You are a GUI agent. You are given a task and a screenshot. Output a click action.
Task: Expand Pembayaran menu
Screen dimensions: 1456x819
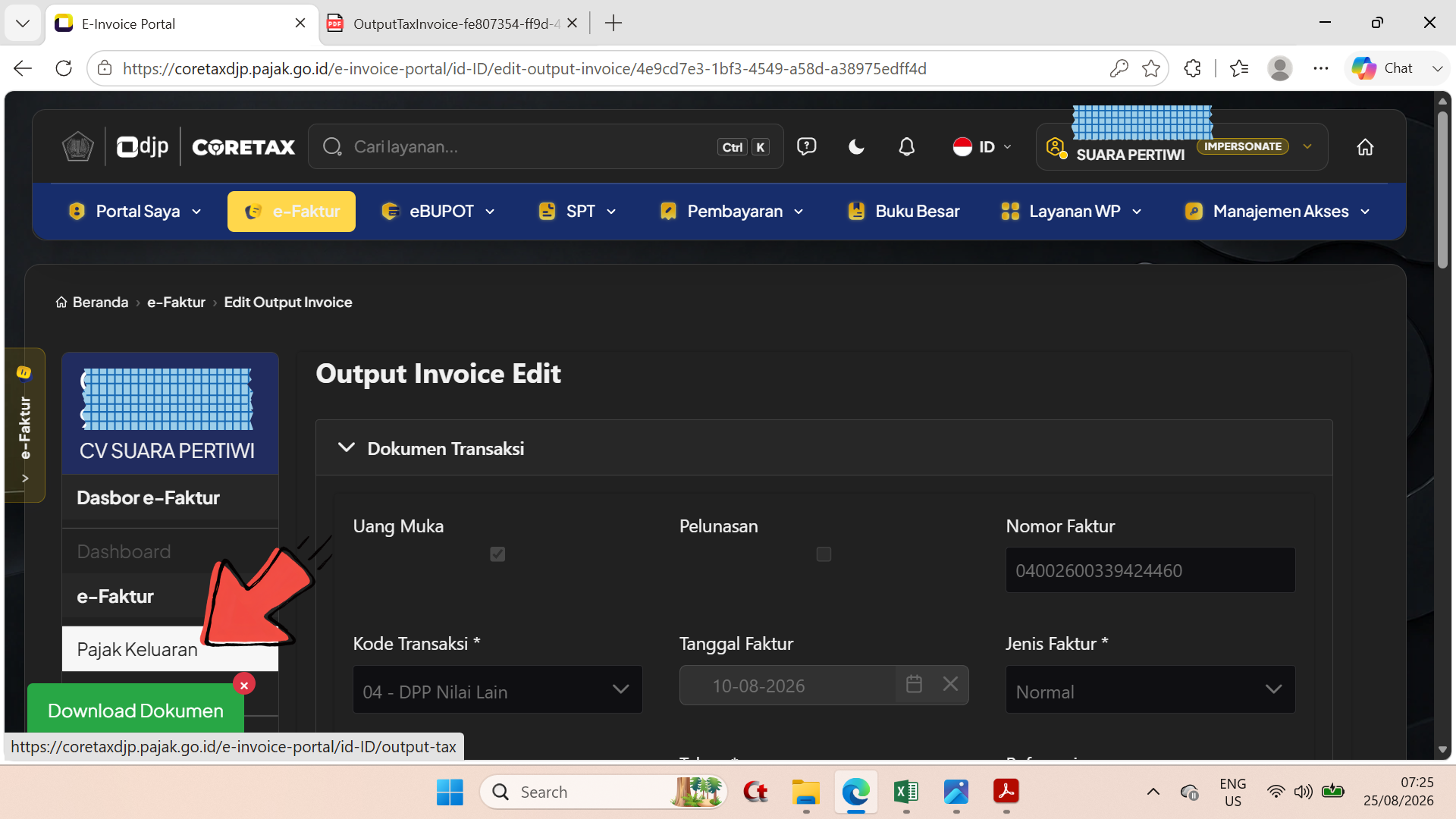coord(732,212)
